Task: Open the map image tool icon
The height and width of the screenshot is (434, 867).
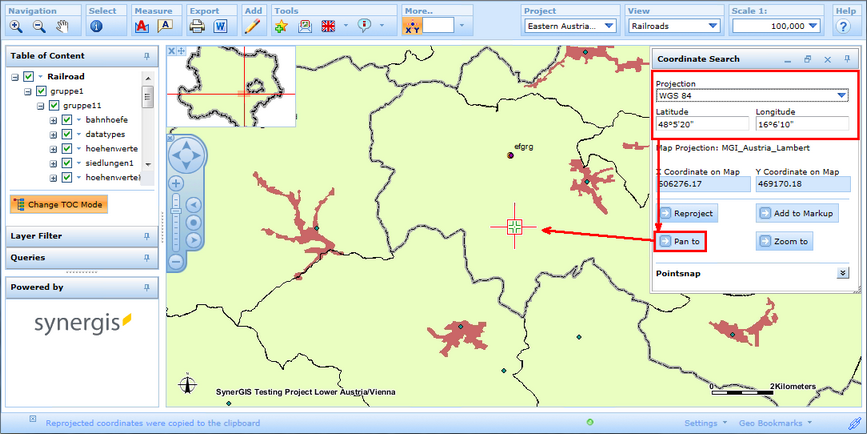Action: 305,26
